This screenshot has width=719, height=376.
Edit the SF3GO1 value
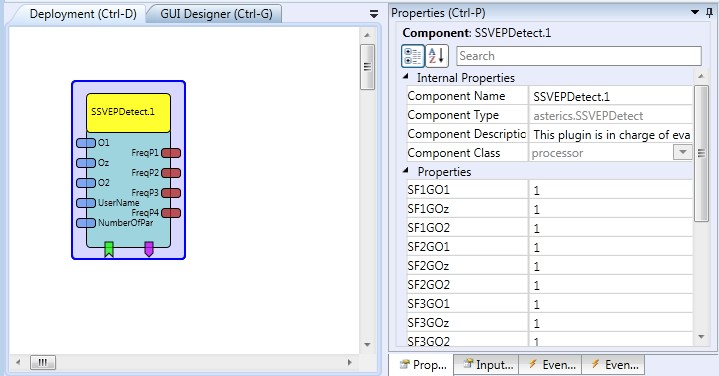611,304
